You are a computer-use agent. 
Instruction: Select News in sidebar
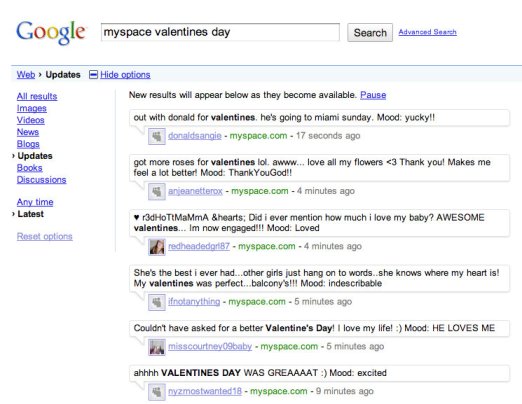click(x=28, y=132)
